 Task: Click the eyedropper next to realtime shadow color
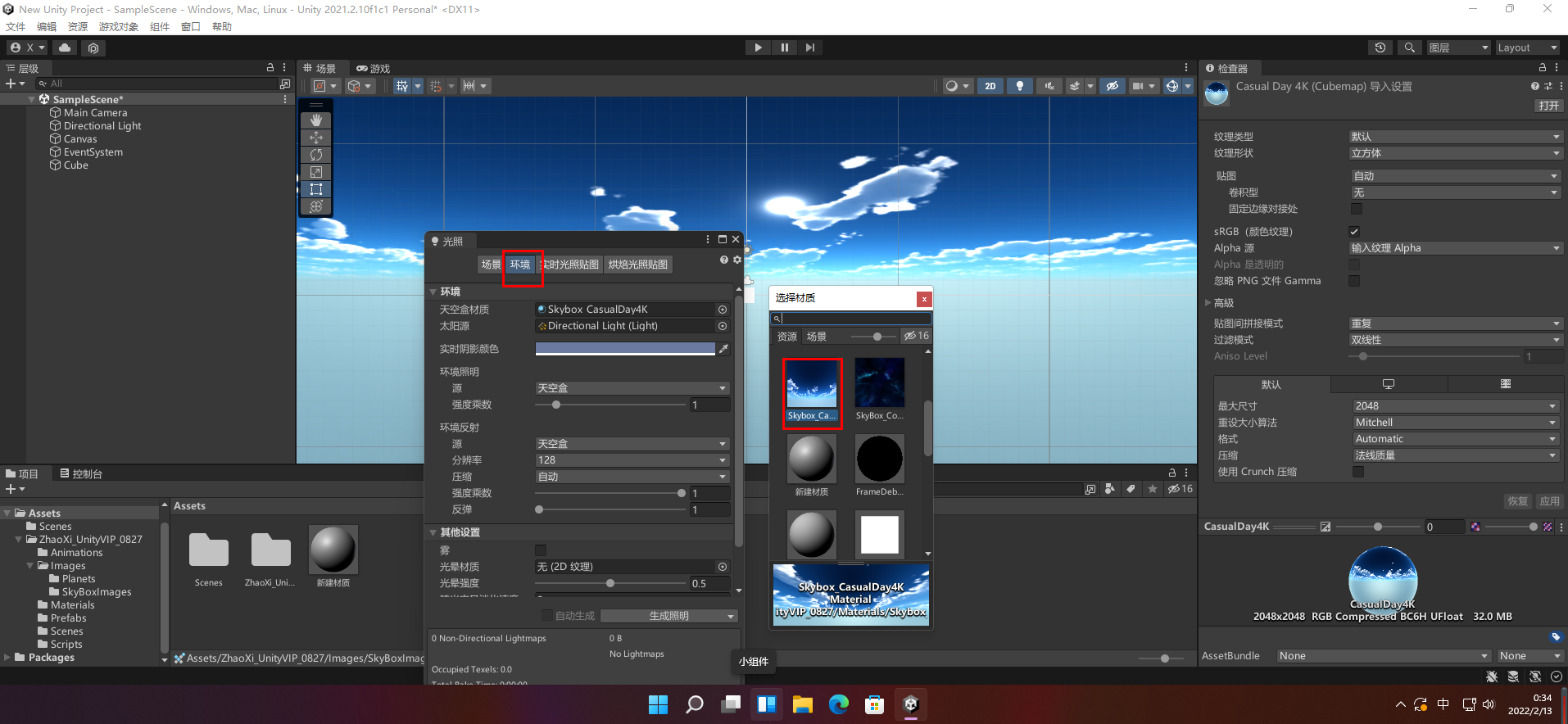coord(723,349)
